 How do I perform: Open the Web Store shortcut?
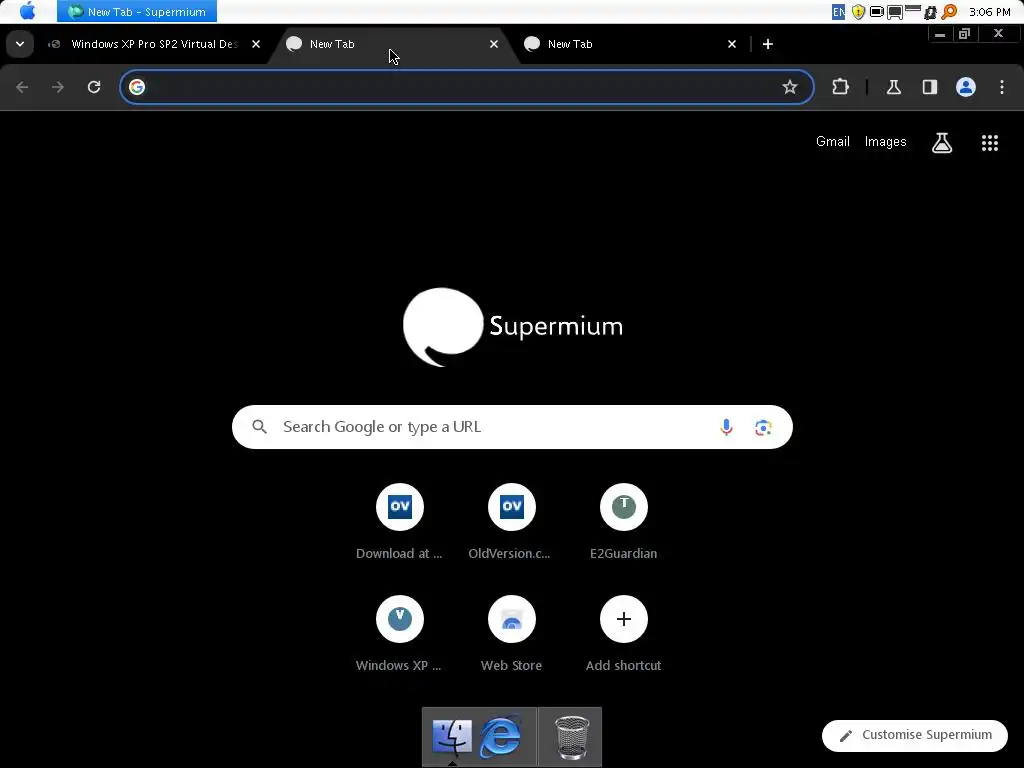511,634
